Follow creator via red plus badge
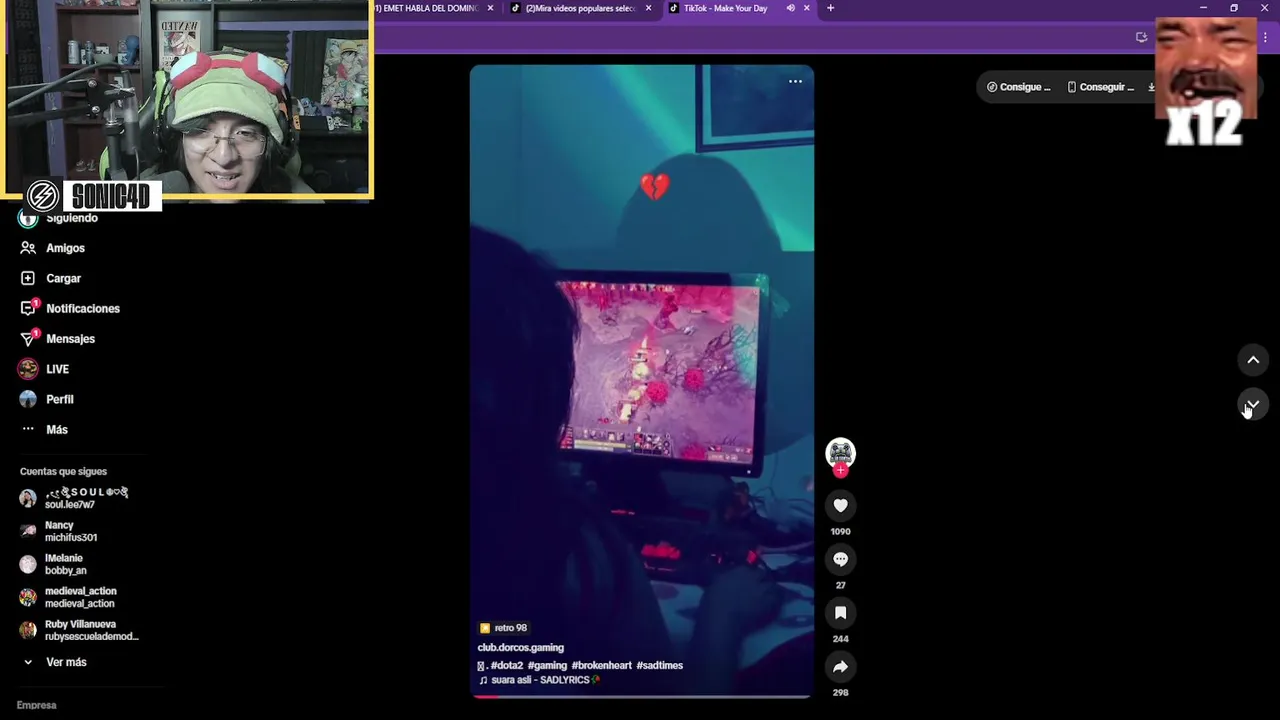 [840, 471]
